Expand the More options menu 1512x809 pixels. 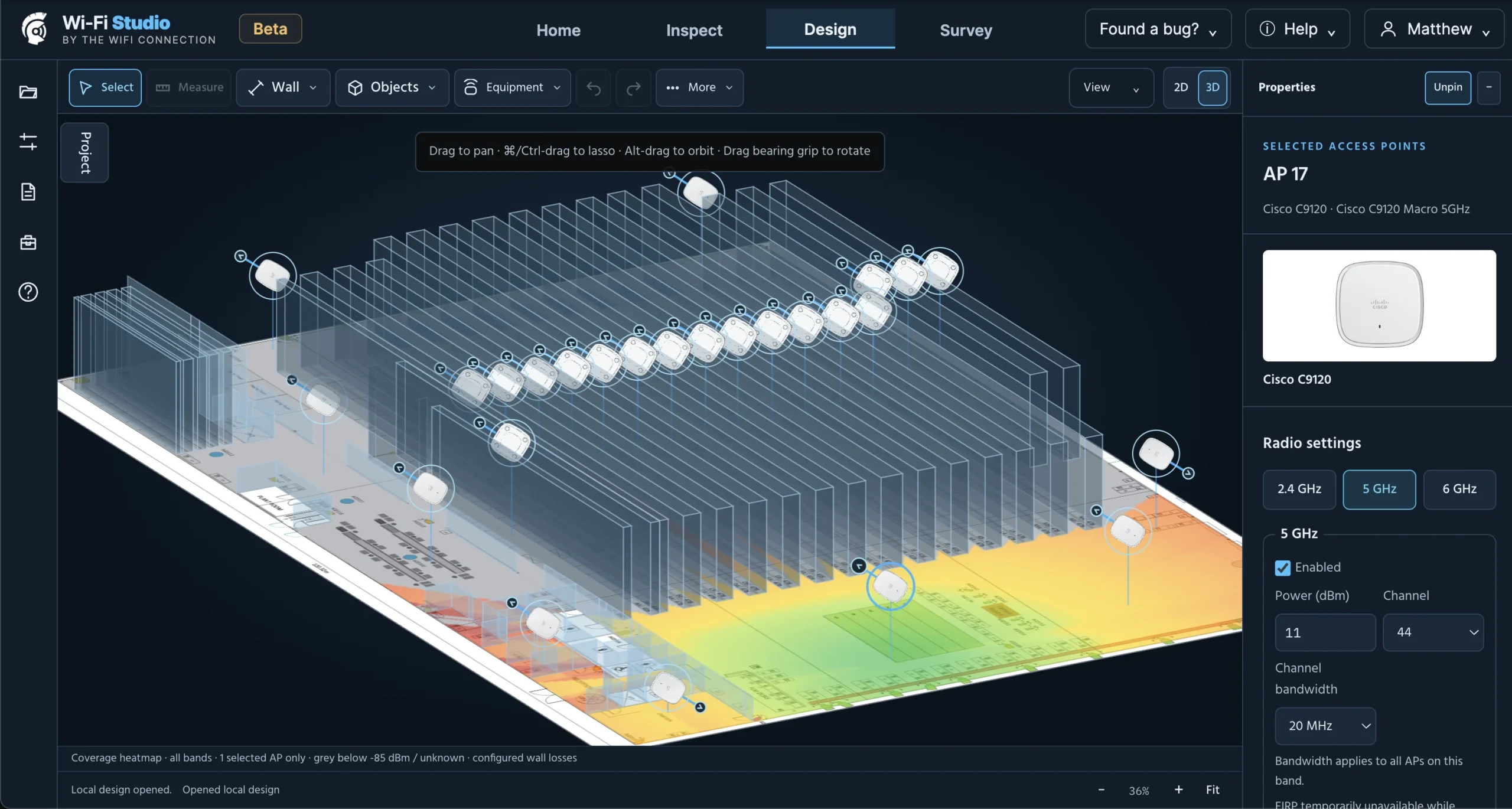(x=699, y=87)
